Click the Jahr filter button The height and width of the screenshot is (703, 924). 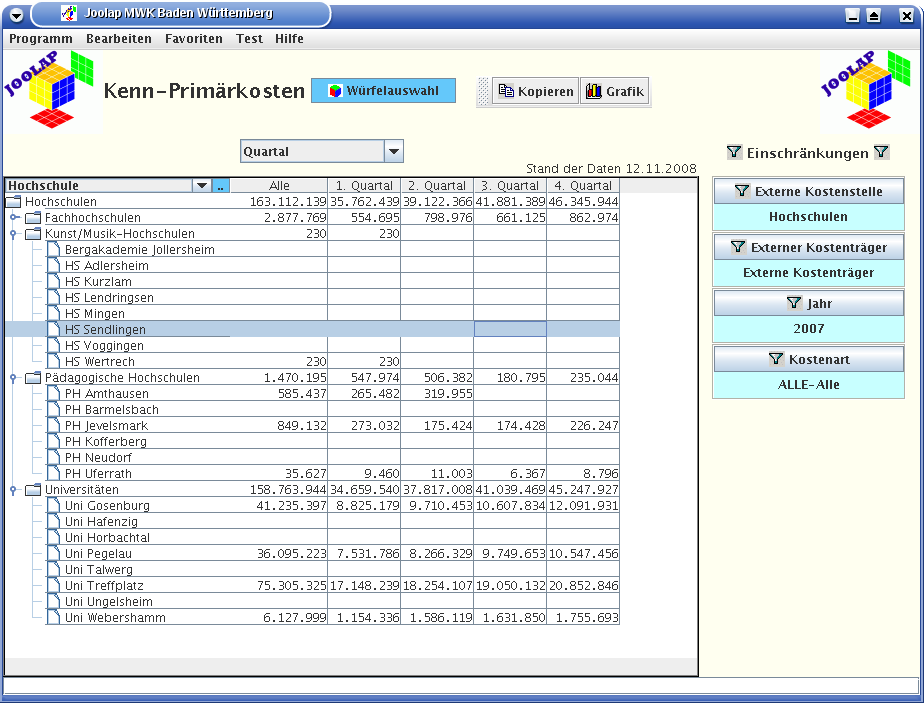[x=808, y=303]
